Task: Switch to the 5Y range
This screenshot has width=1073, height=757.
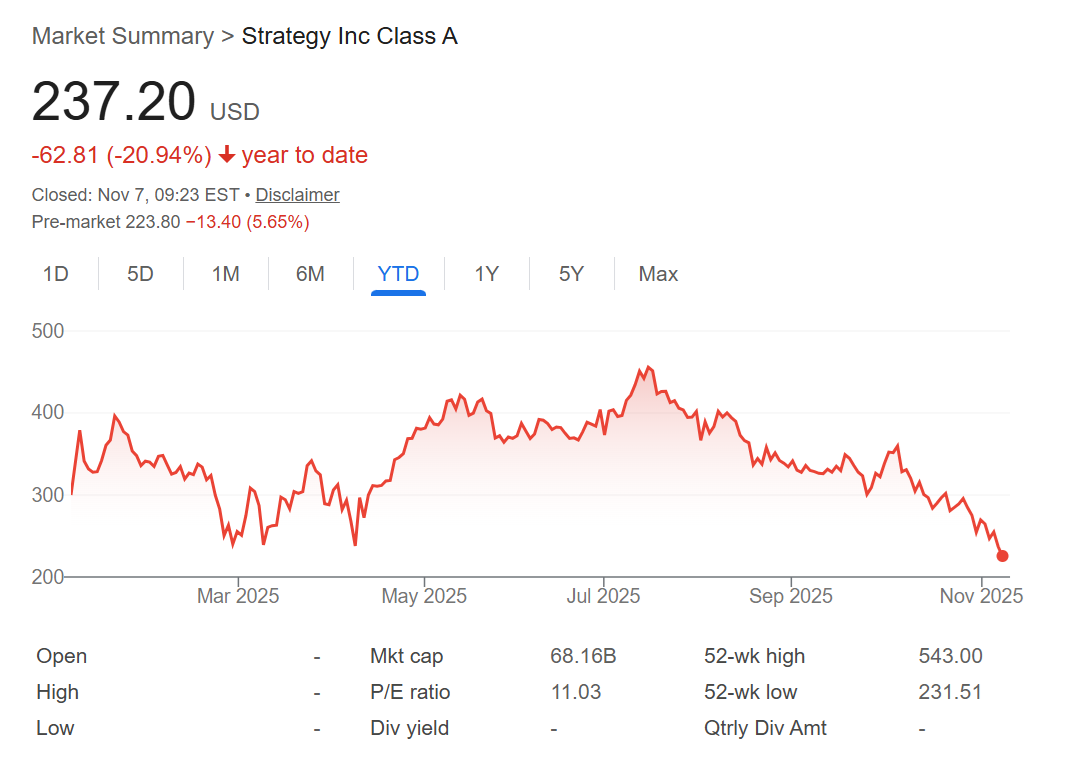Action: tap(571, 273)
